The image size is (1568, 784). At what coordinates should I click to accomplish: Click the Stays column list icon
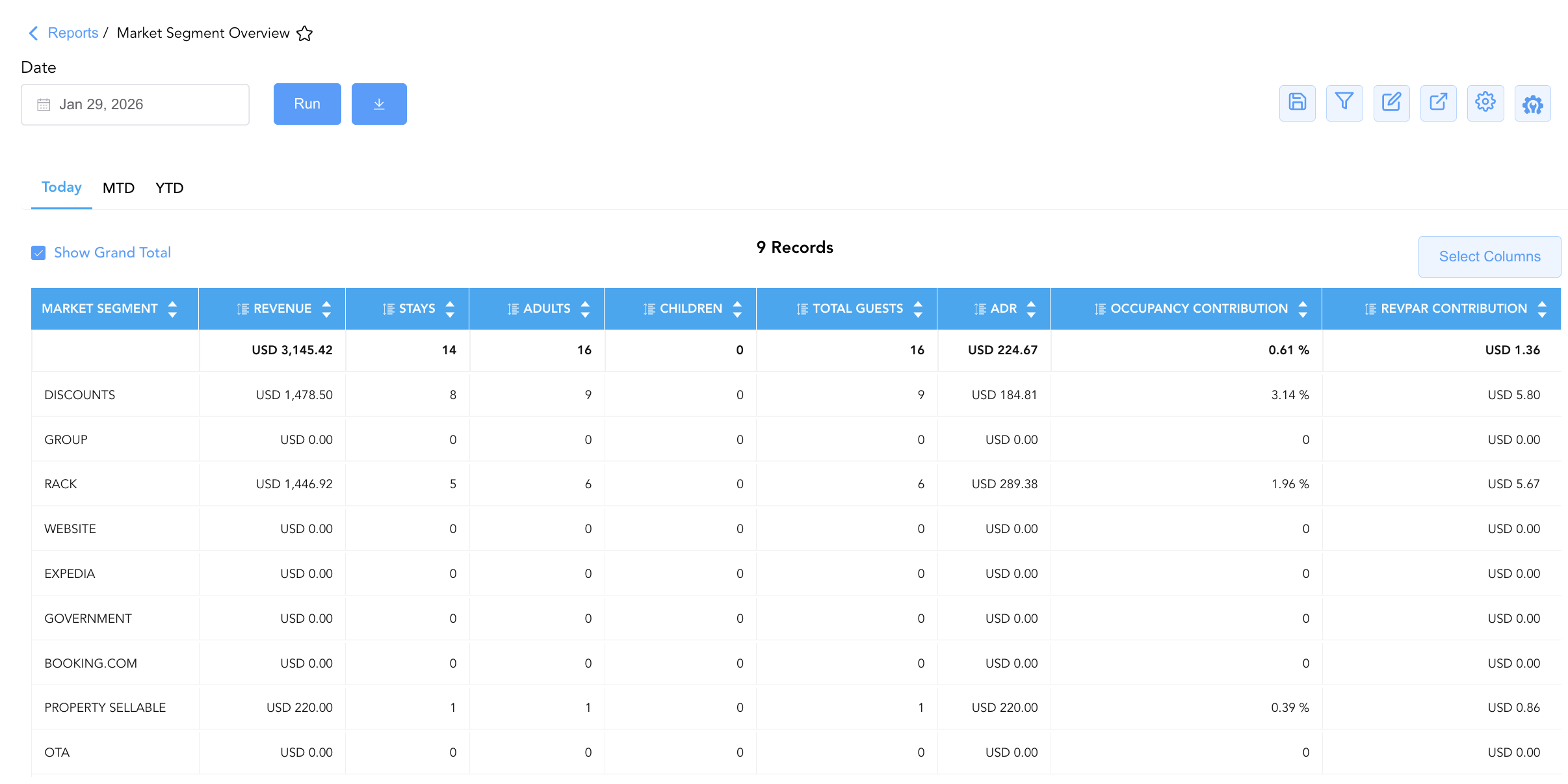point(389,309)
